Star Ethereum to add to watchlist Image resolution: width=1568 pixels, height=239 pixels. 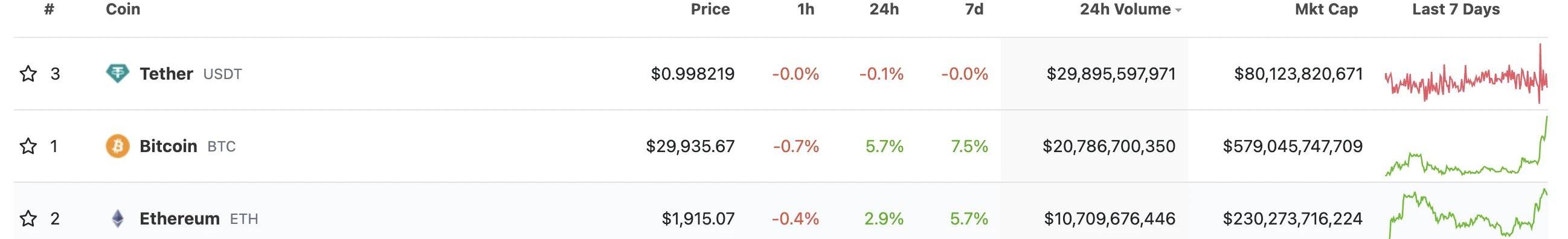[x=28, y=218]
